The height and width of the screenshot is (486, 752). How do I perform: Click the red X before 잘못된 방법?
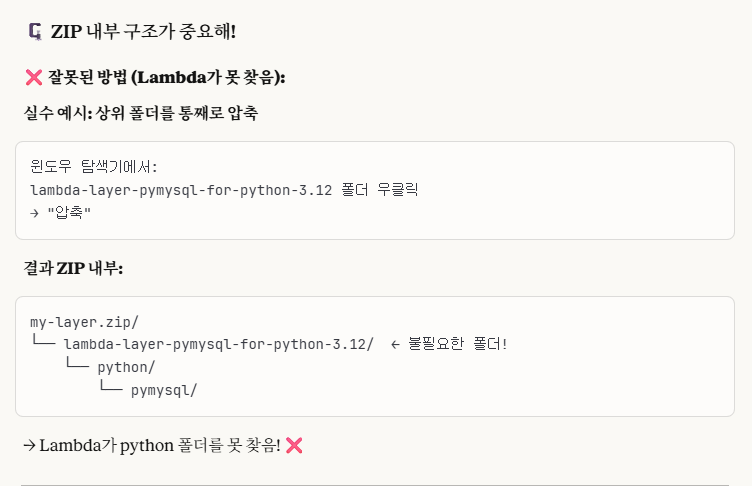pos(32,77)
